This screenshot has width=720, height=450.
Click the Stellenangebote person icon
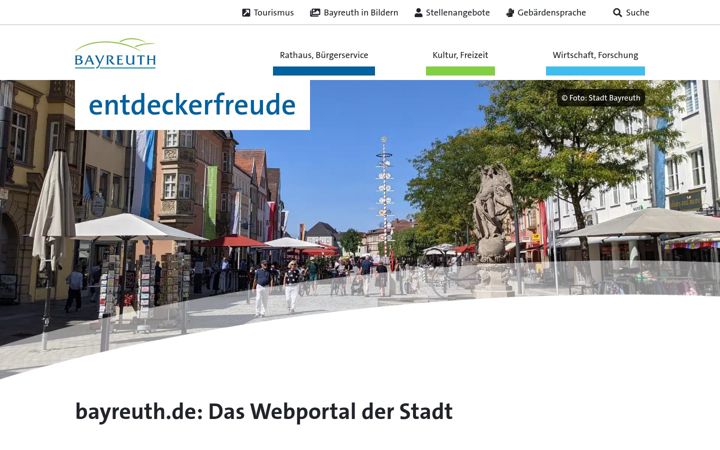coord(418,13)
